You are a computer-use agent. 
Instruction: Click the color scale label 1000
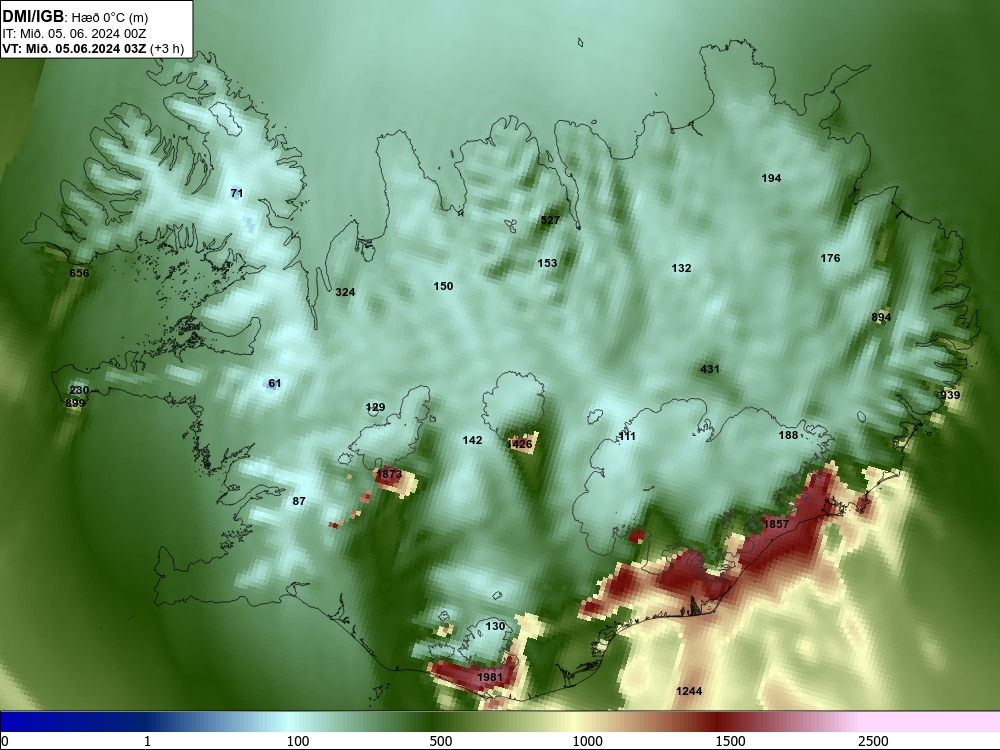[587, 741]
